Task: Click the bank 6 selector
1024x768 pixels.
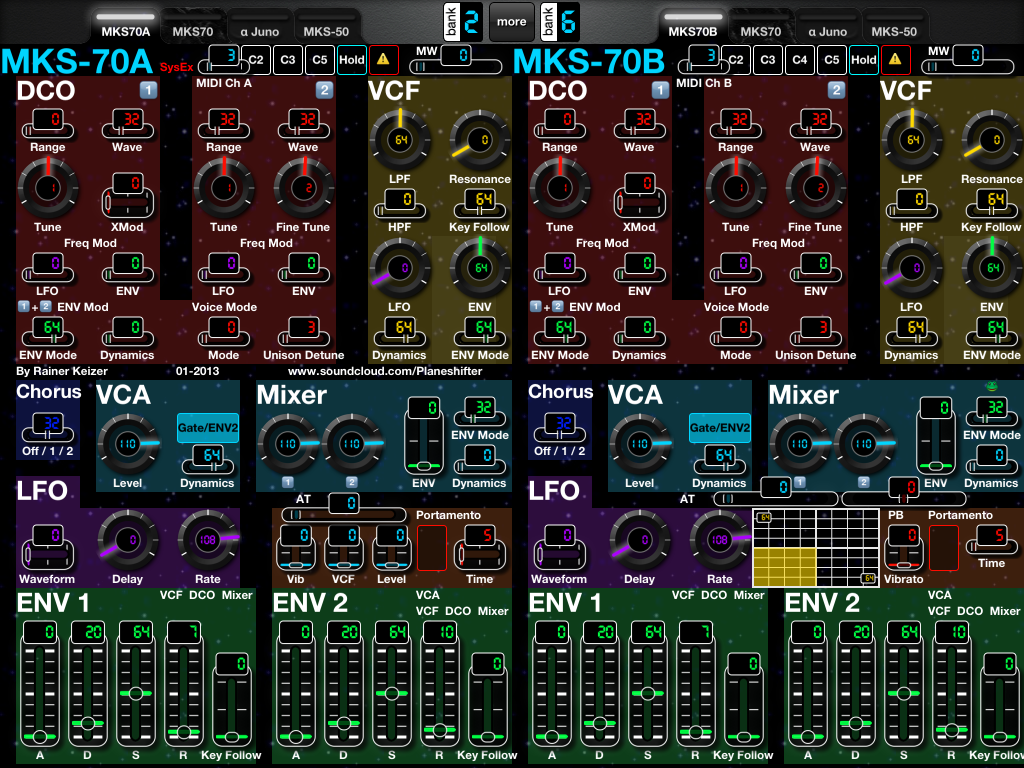Action: click(x=560, y=22)
